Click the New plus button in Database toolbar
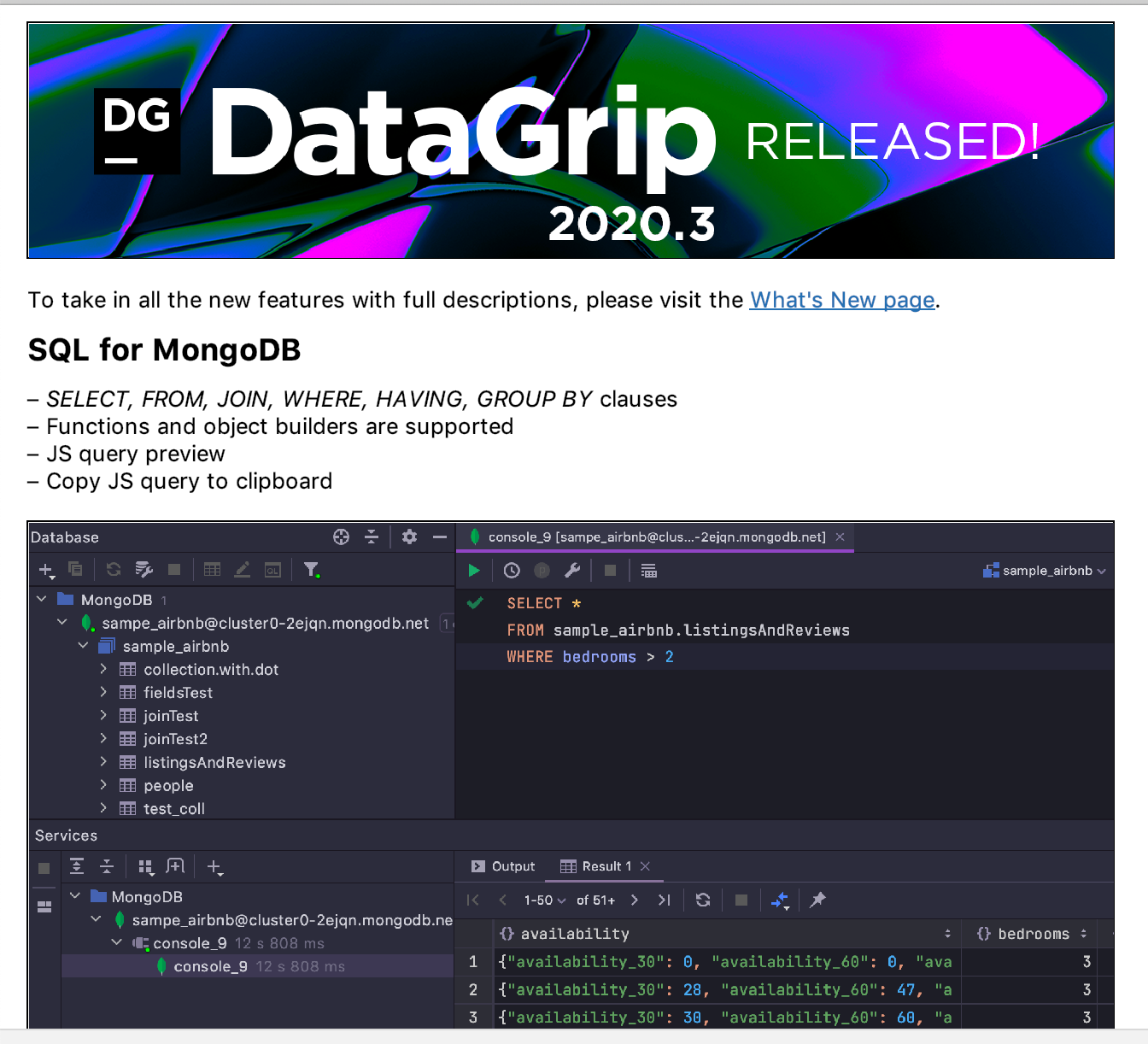 [46, 570]
